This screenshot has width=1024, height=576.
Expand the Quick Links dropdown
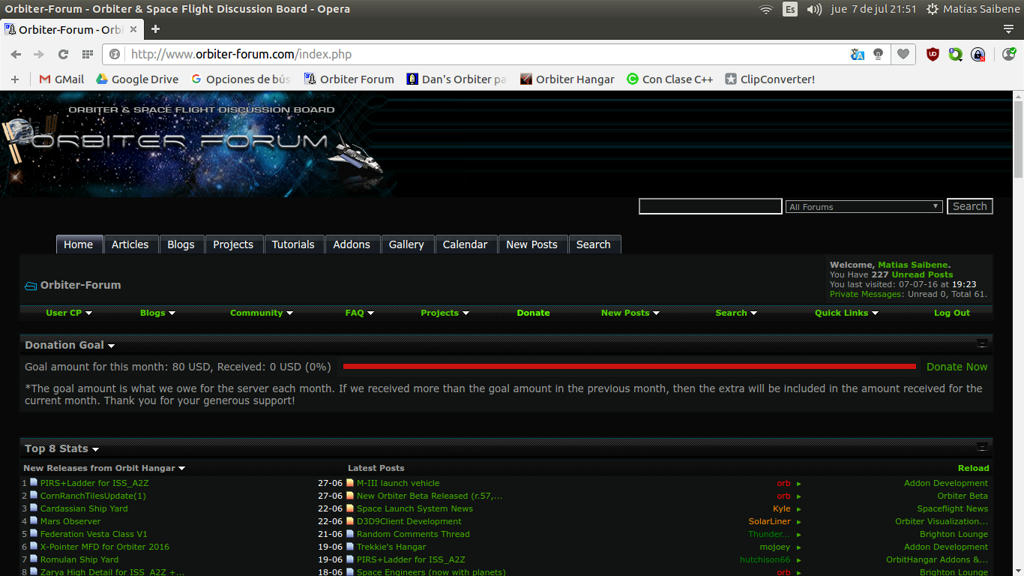point(846,313)
